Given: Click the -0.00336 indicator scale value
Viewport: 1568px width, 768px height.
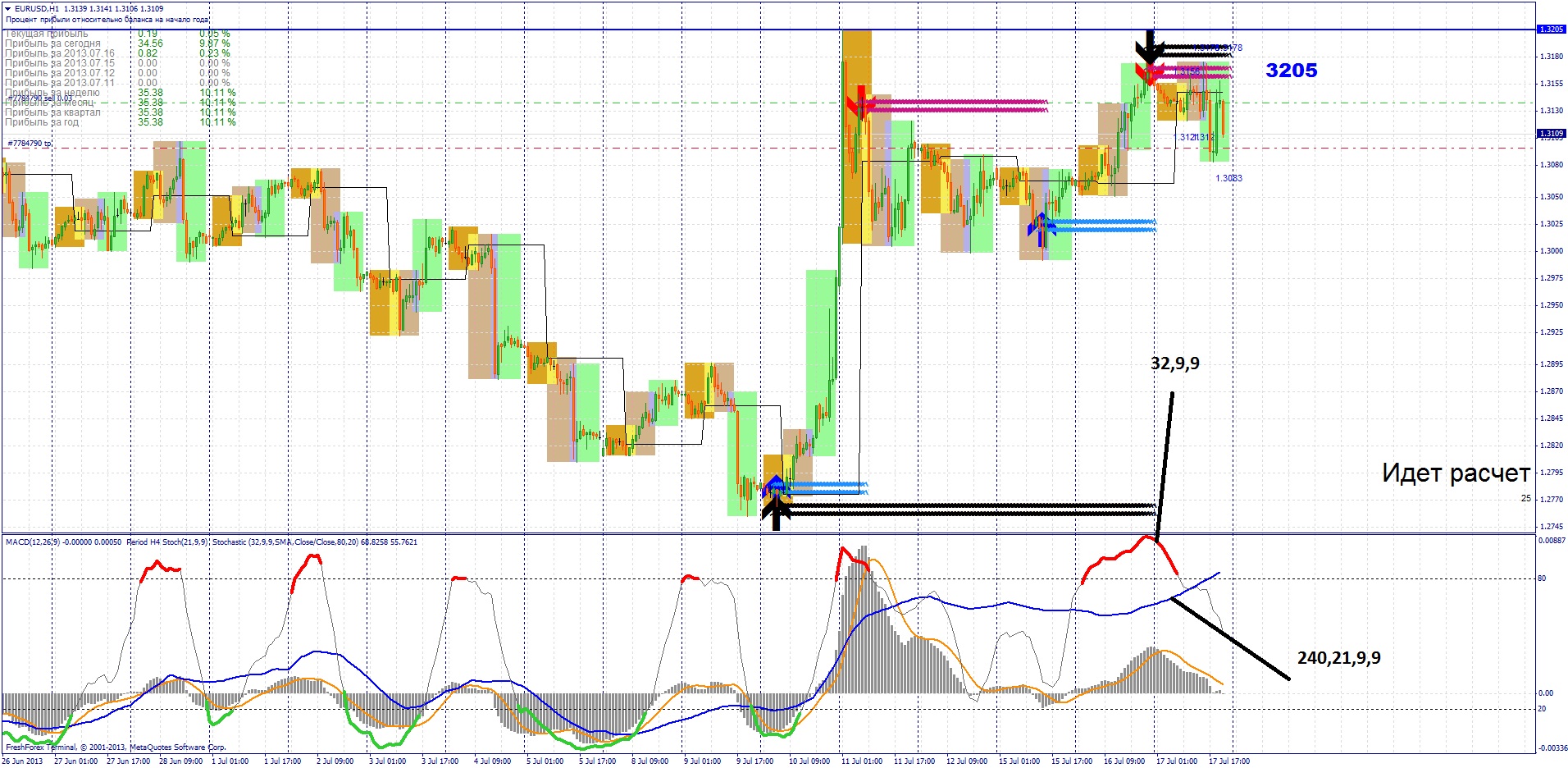Looking at the screenshot, I should [1552, 747].
